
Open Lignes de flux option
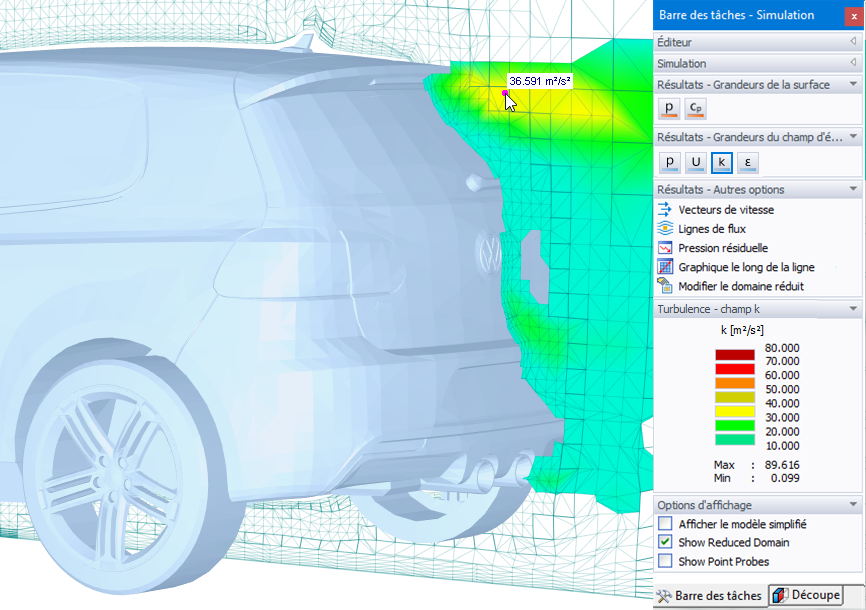712,229
